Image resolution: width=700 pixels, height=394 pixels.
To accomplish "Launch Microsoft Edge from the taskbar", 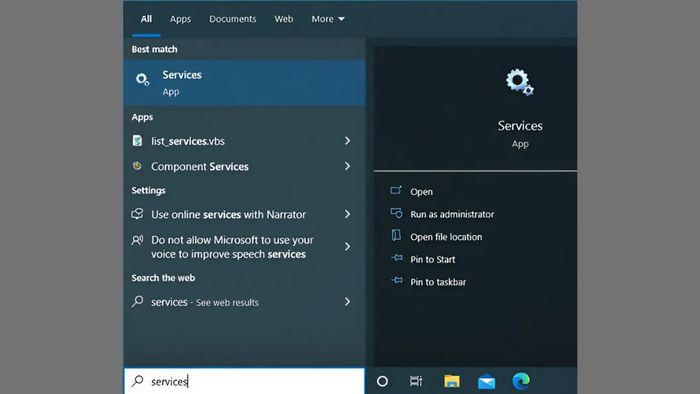I will tap(521, 381).
